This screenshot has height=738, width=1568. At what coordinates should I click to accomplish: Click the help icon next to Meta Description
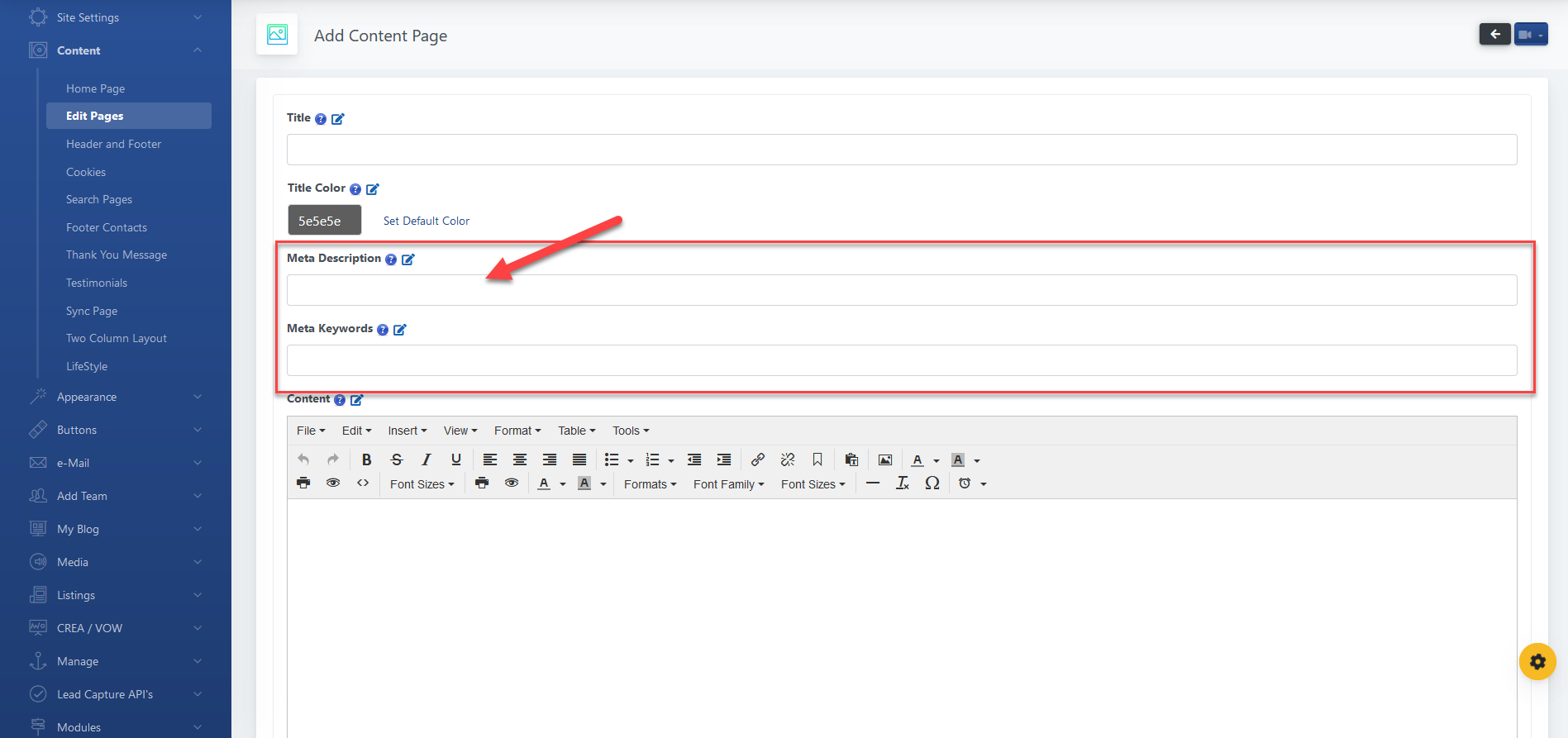pos(391,259)
